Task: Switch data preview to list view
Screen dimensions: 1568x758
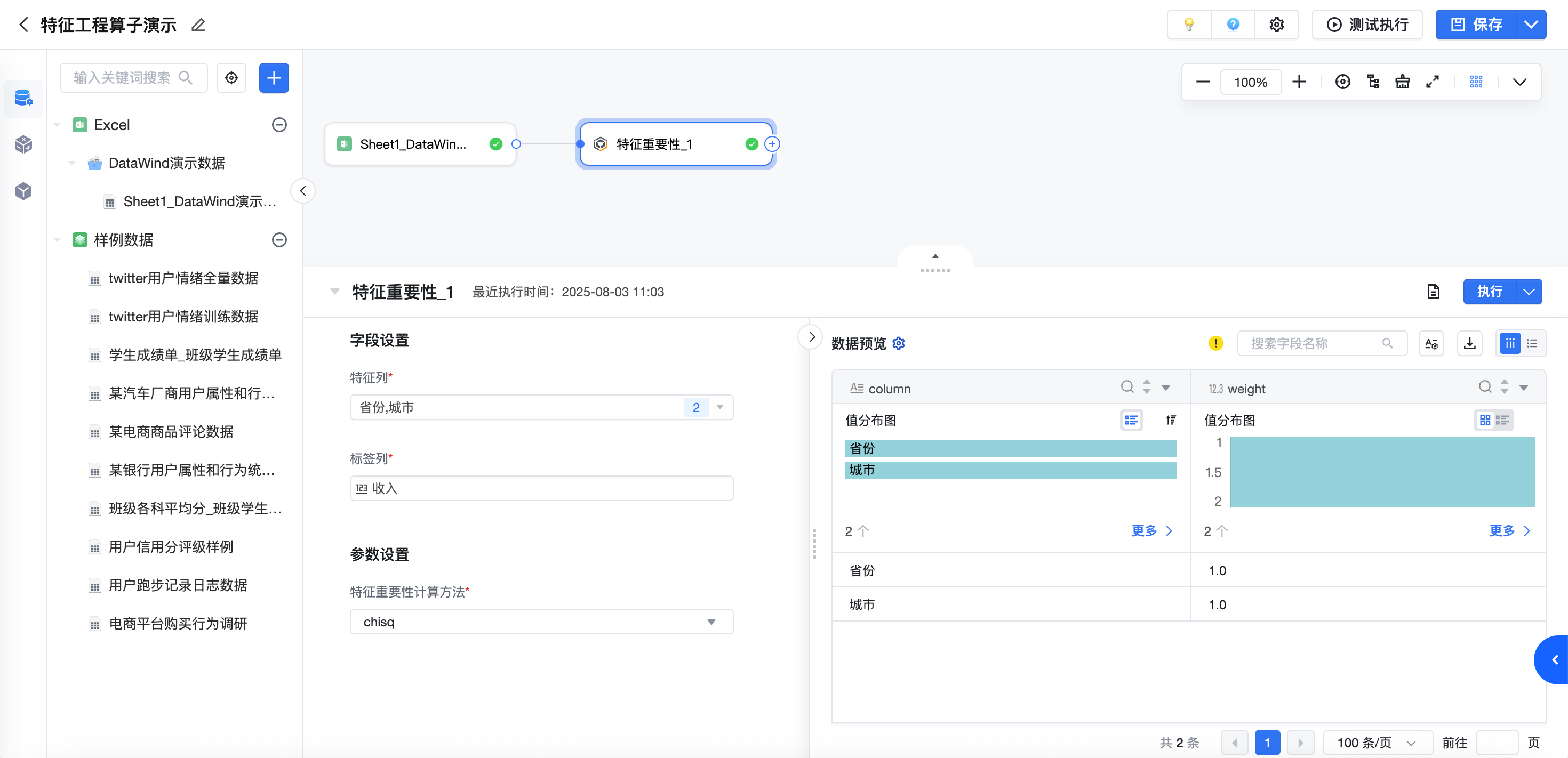Action: click(1532, 344)
